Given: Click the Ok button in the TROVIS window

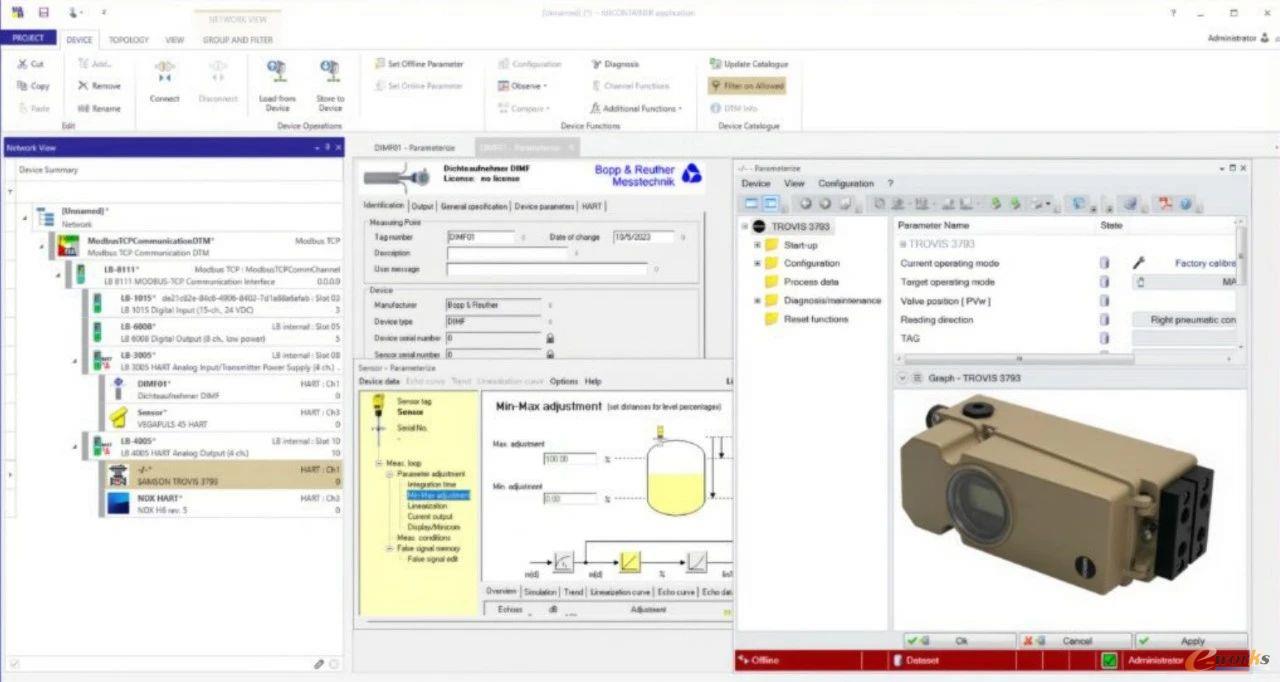Looking at the screenshot, I should (x=960, y=641).
